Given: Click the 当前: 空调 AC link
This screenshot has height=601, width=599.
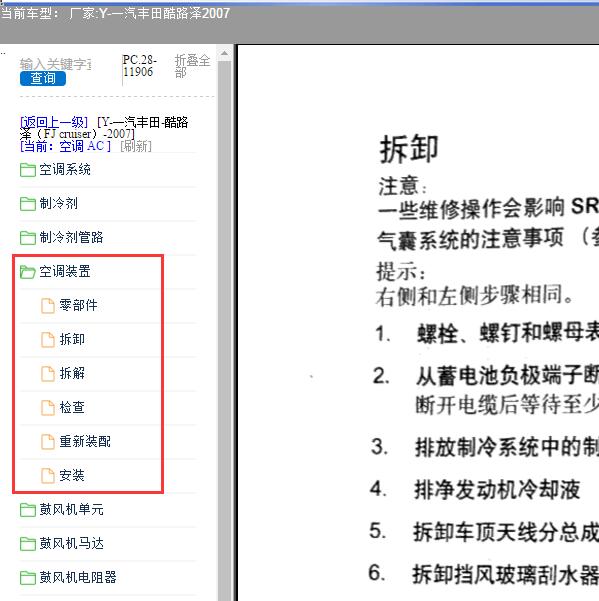Looking at the screenshot, I should click(x=66, y=146).
